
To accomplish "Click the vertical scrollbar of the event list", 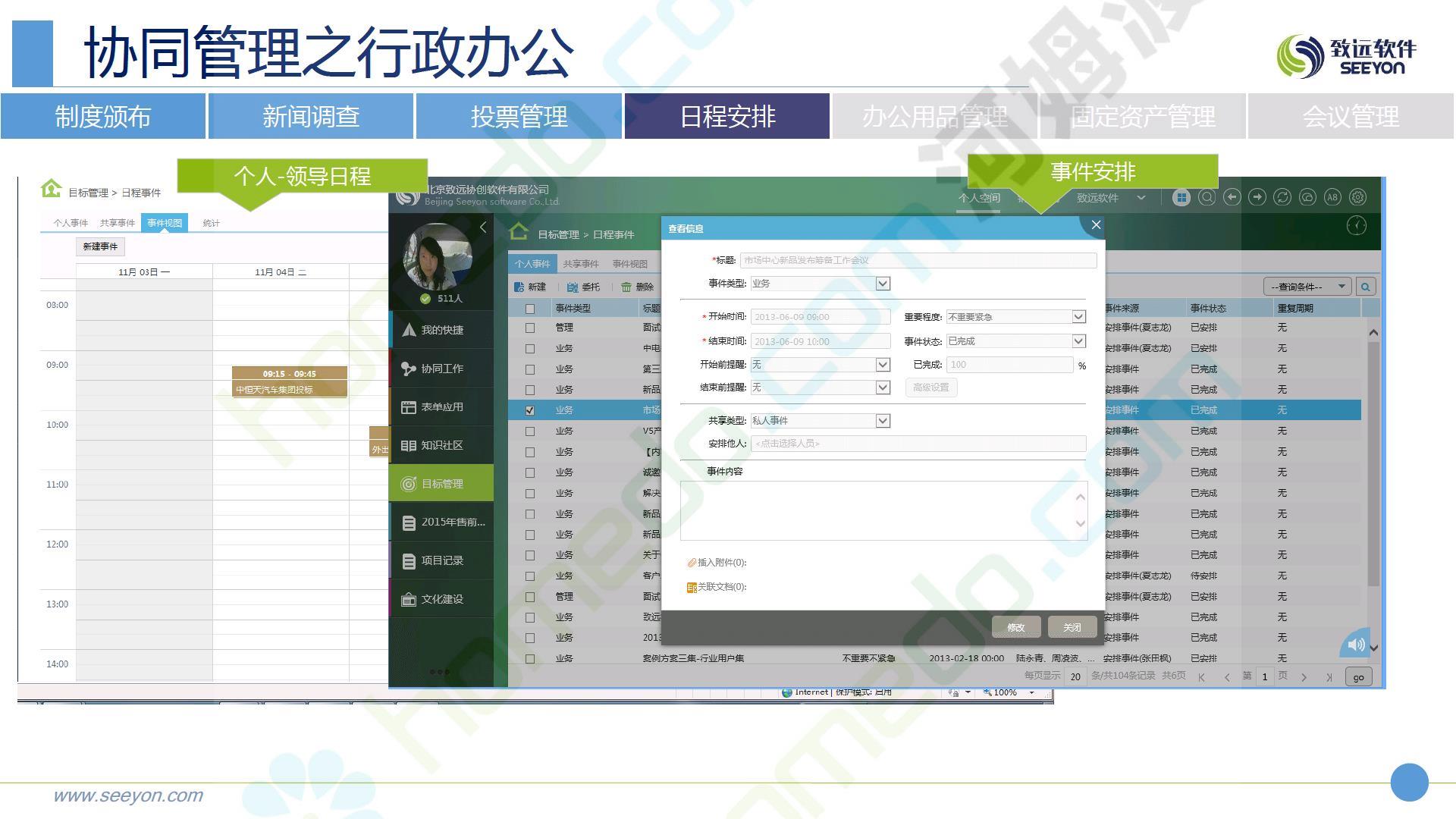I will (1373, 463).
